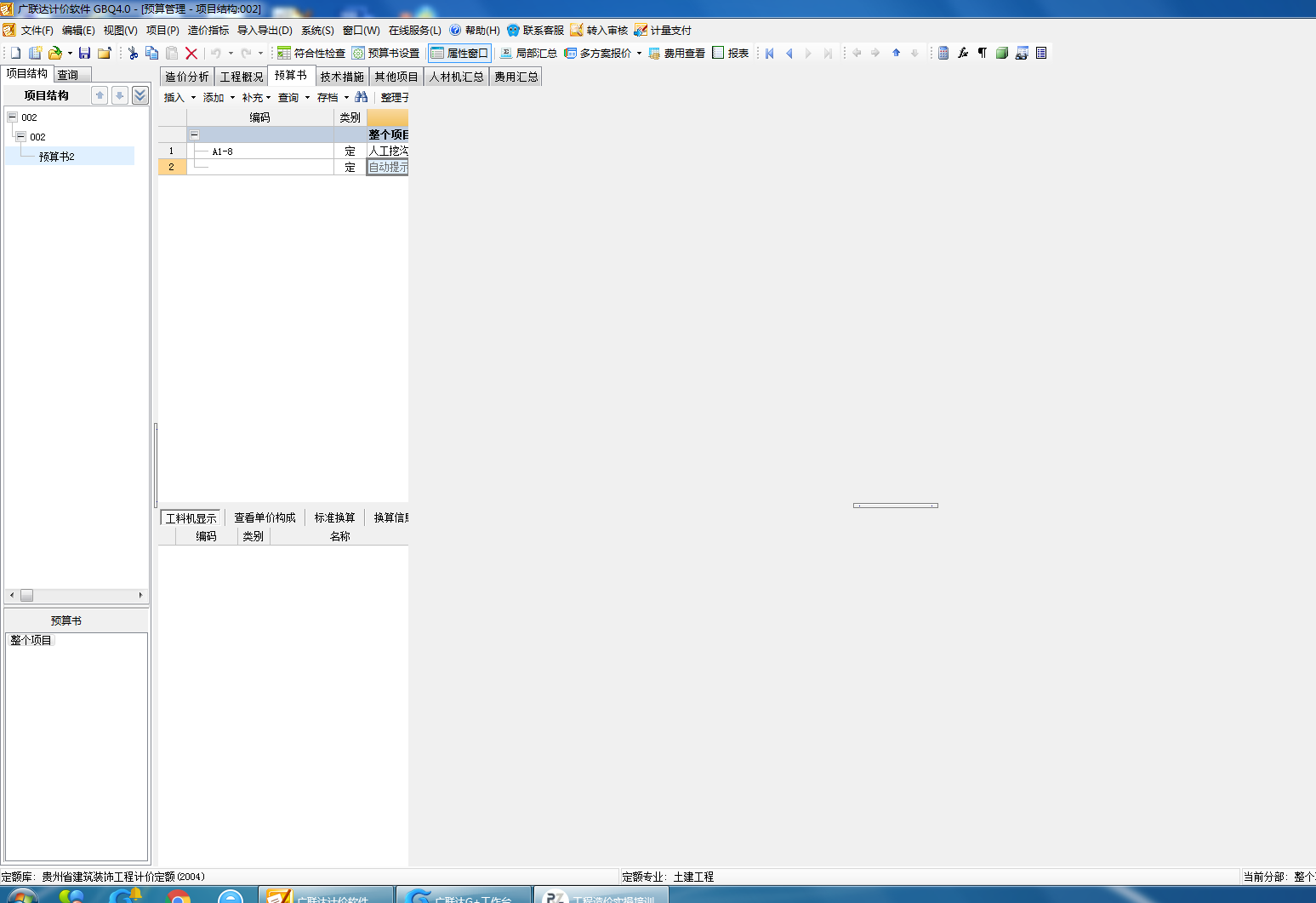
Task: Click 计量支付 button
Action: (663, 30)
